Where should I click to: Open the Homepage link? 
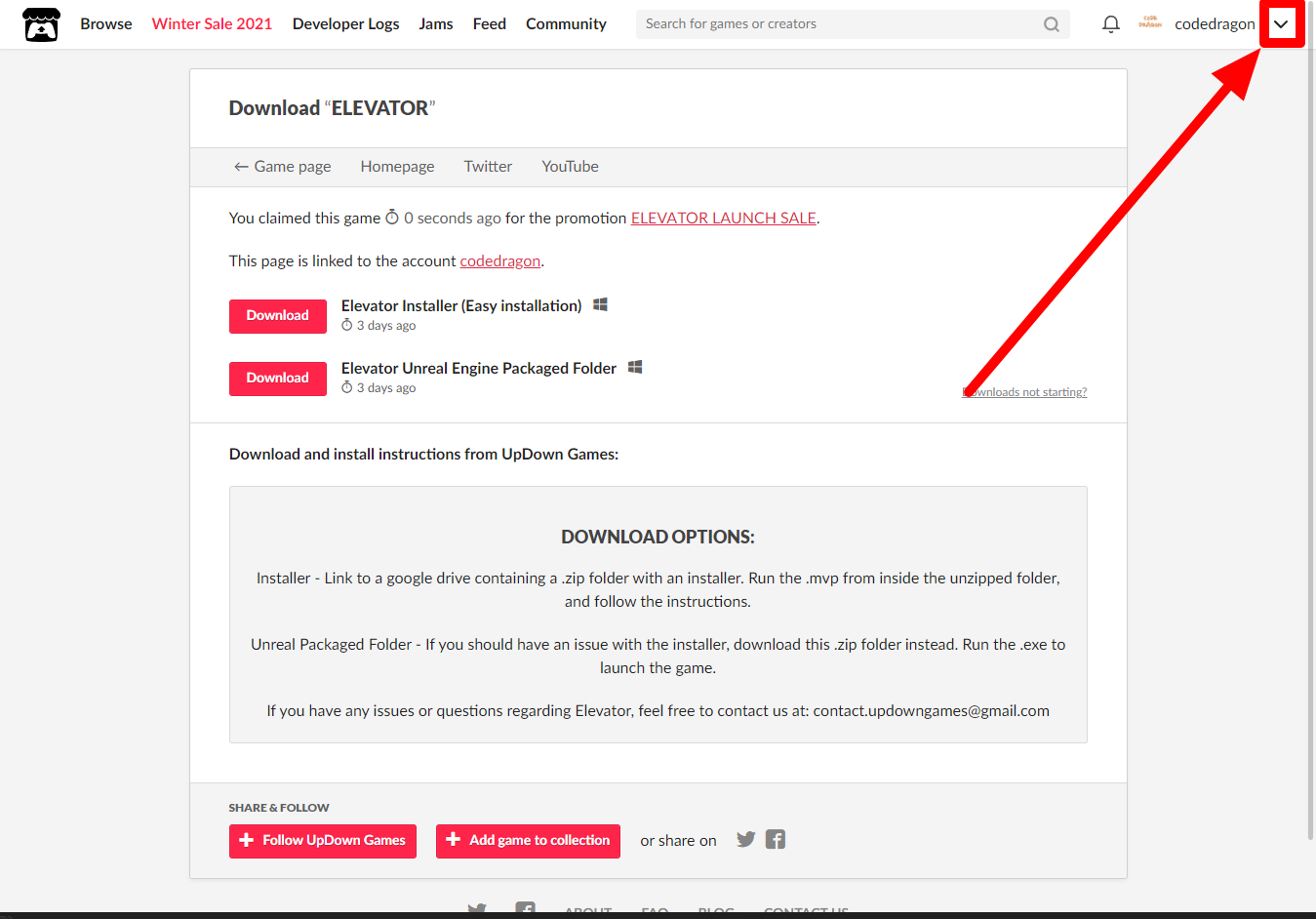click(397, 167)
